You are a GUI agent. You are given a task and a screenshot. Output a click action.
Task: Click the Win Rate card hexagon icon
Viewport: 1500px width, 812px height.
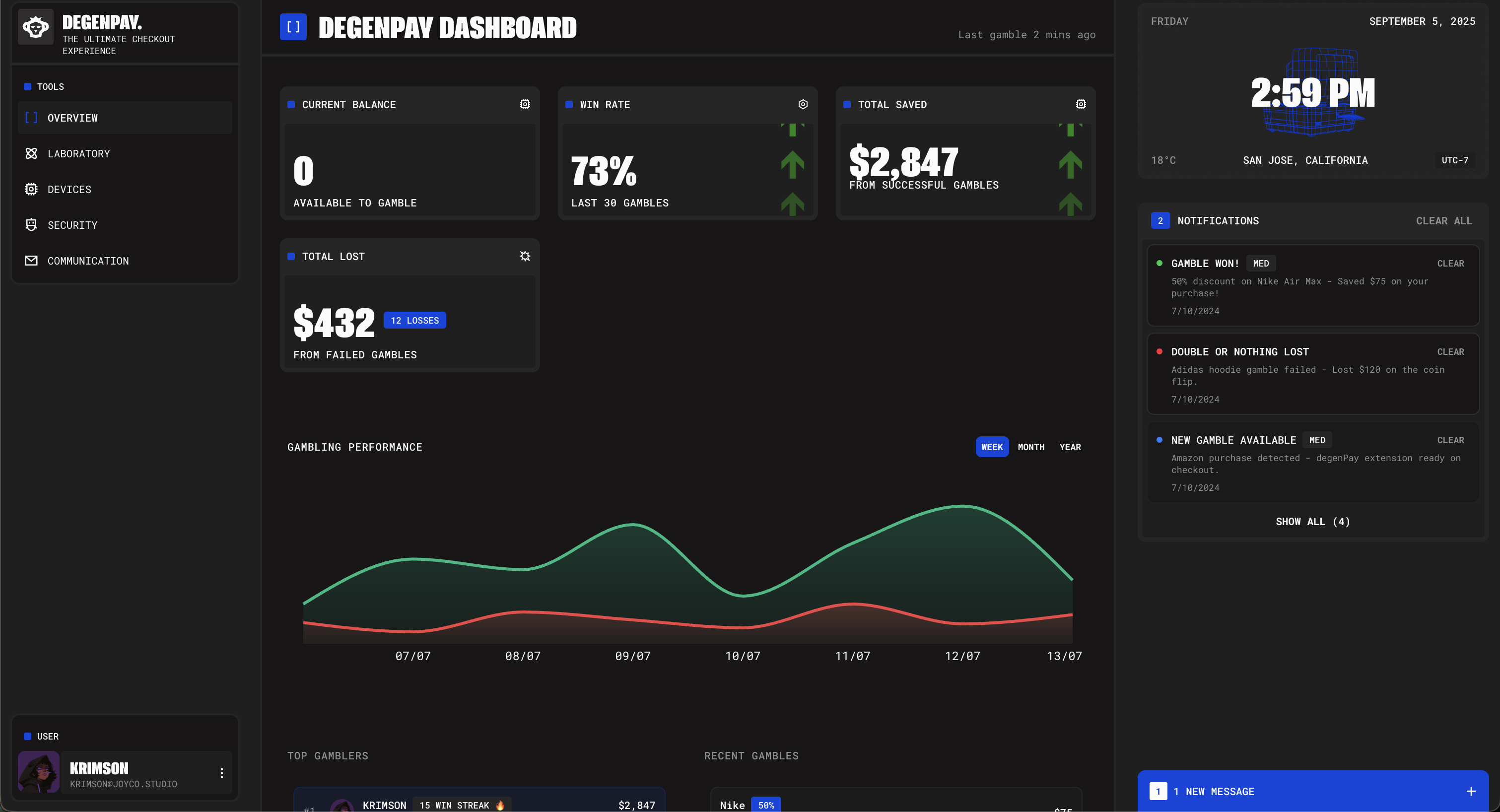tap(803, 104)
